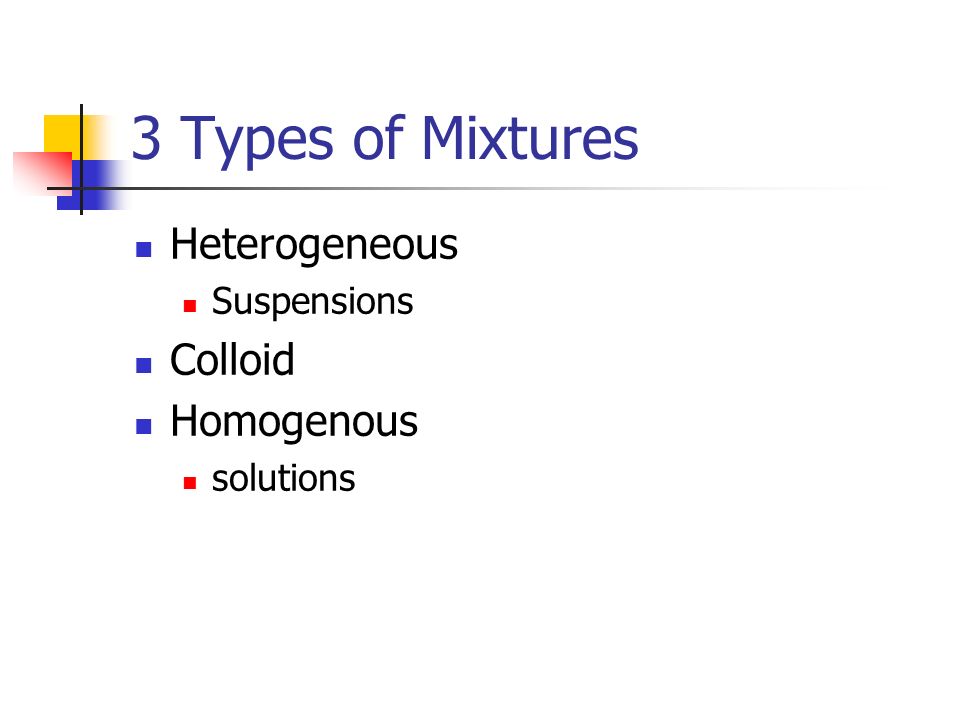Click the yellow square in title decoration
This screenshot has height=720, width=960.
pos(61,132)
